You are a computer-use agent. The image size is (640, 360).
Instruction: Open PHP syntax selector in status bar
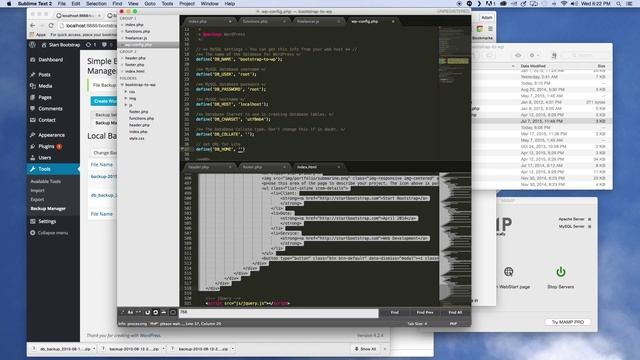[453, 324]
